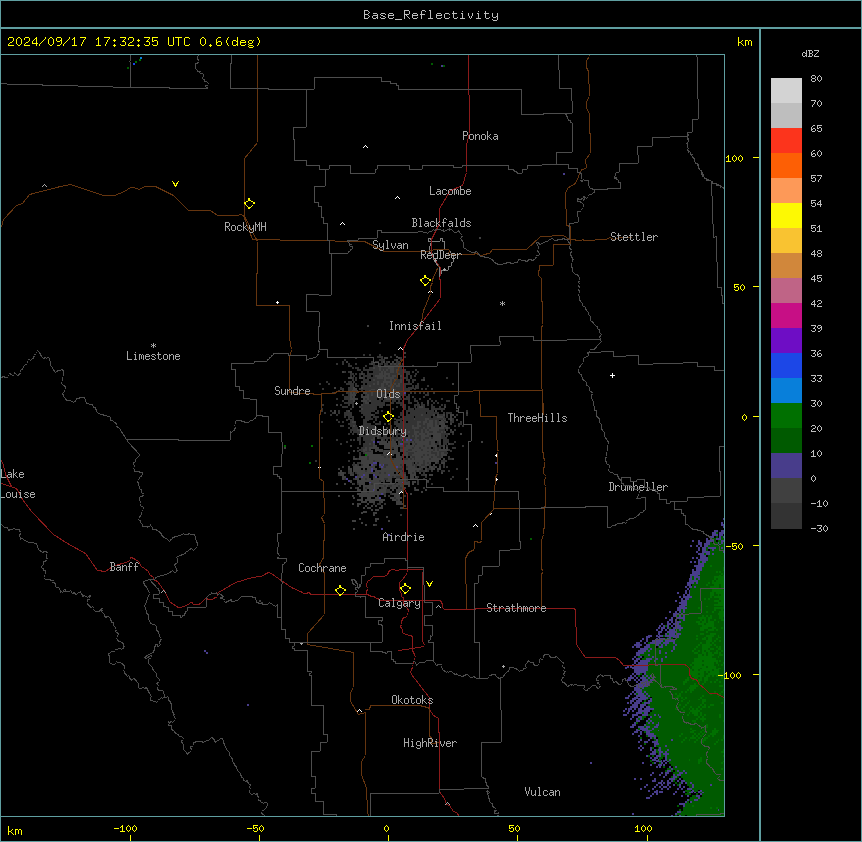
Task: Select the purple swatch between 39 and 36 dBZ
Action: [x=786, y=340]
